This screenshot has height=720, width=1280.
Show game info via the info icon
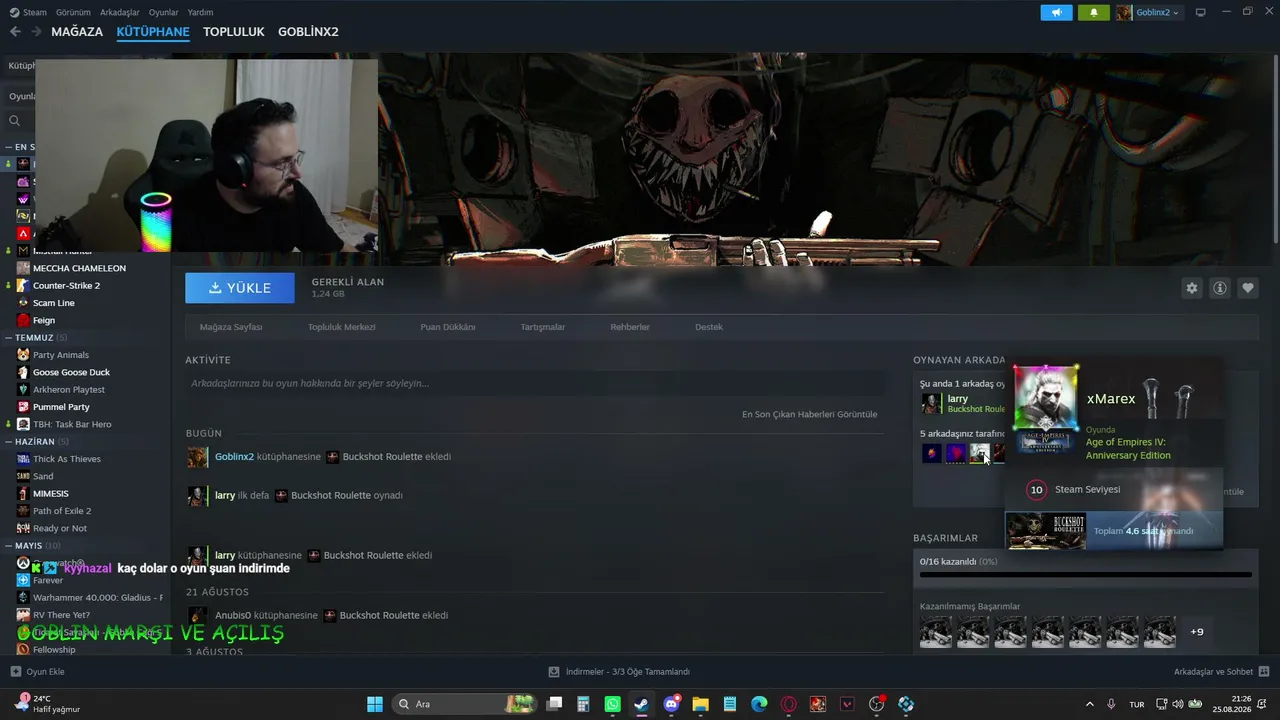click(1220, 288)
